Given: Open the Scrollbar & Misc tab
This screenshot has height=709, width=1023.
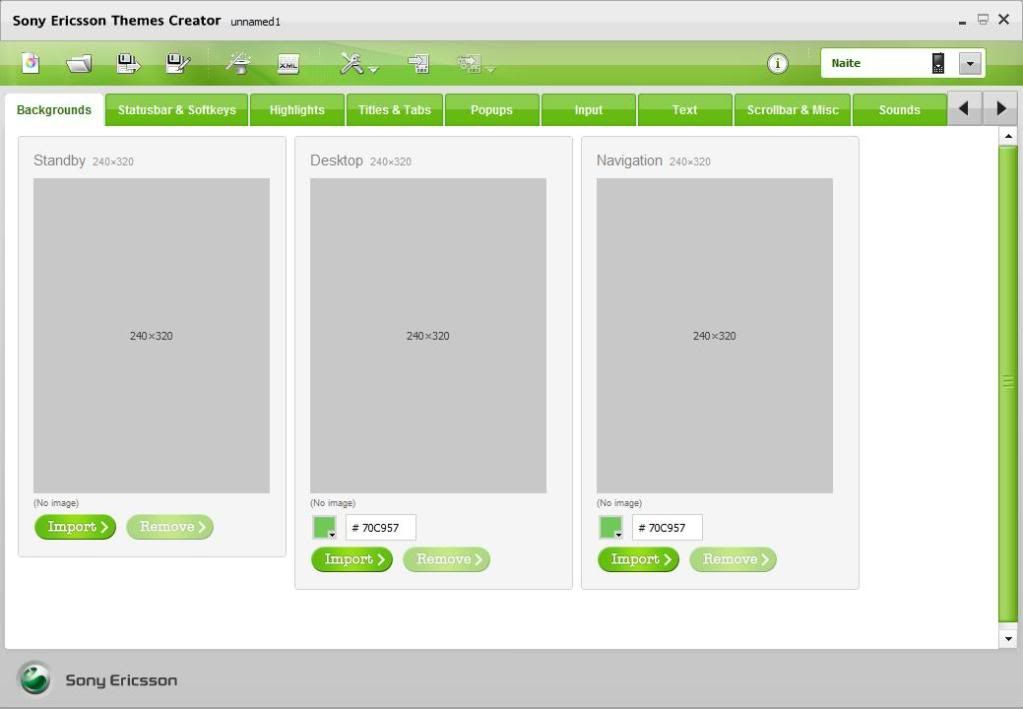Looking at the screenshot, I should (793, 110).
